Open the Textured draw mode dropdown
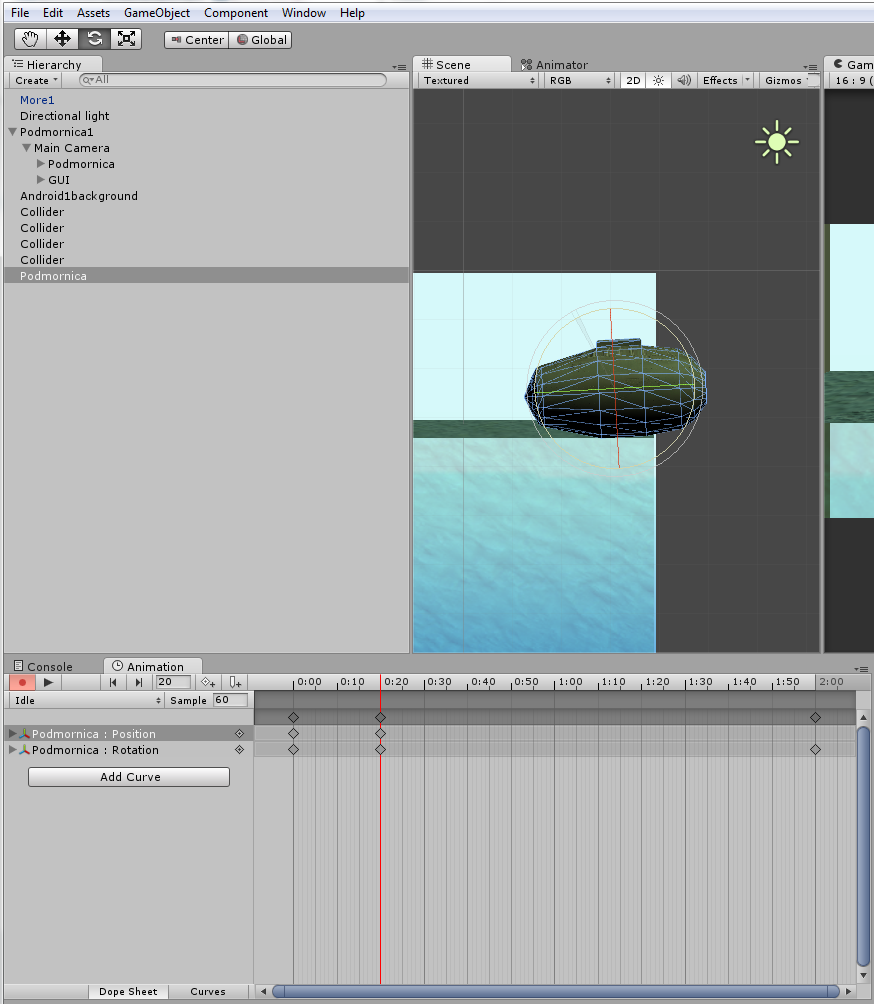Image resolution: width=874 pixels, height=1004 pixels. click(478, 81)
